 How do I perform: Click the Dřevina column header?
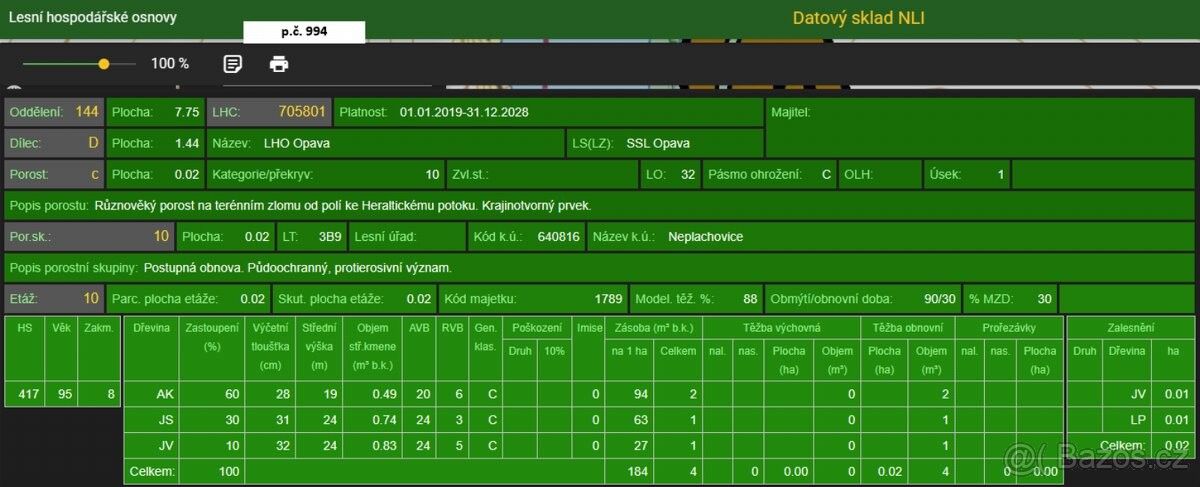[x=150, y=328]
